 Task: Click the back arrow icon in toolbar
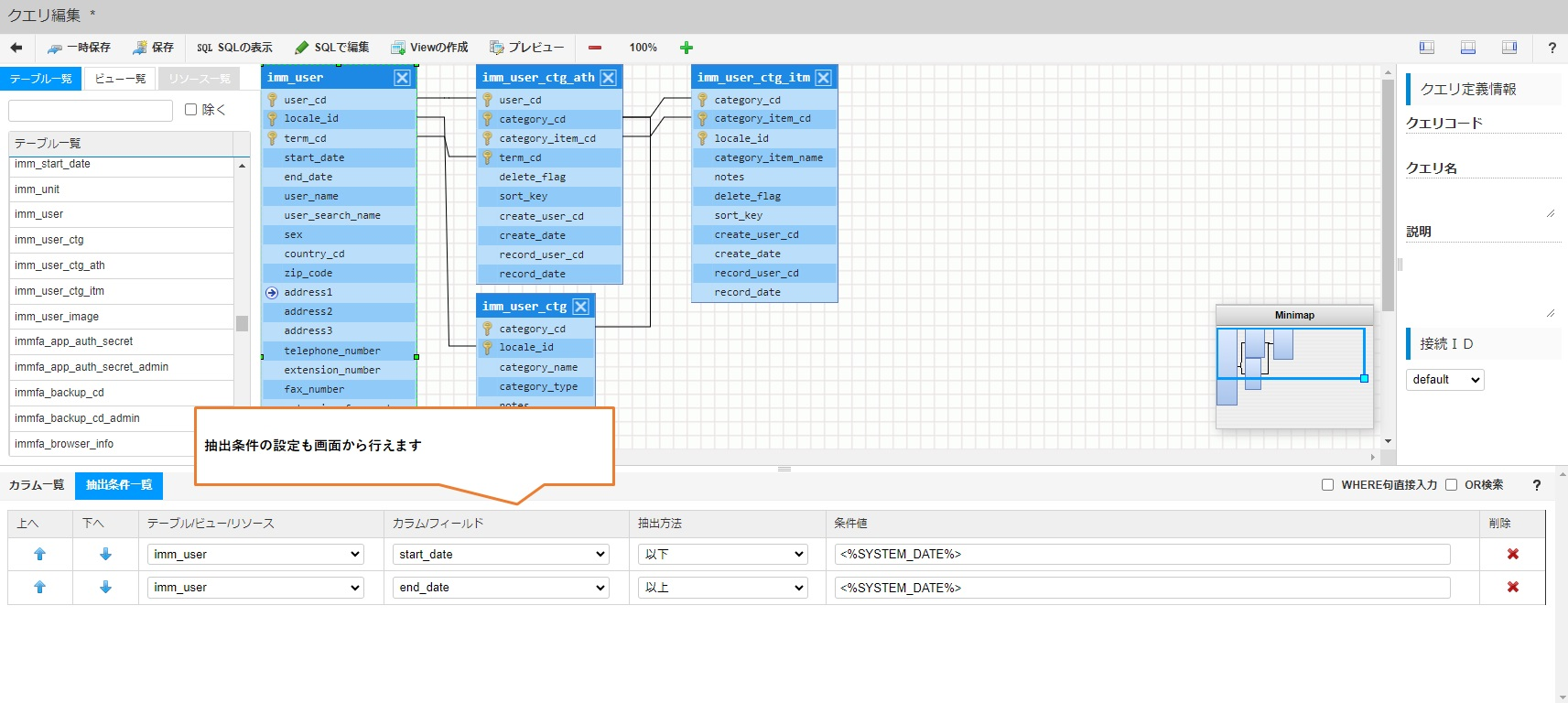click(16, 48)
